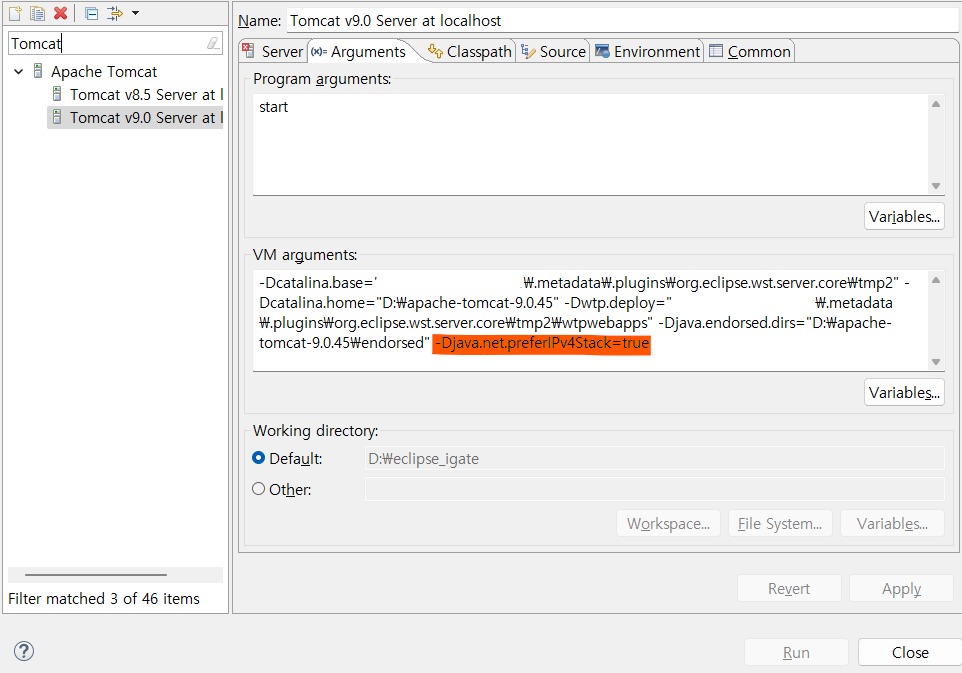Click the Apply button
Screen dimensions: 962x673
(901, 588)
